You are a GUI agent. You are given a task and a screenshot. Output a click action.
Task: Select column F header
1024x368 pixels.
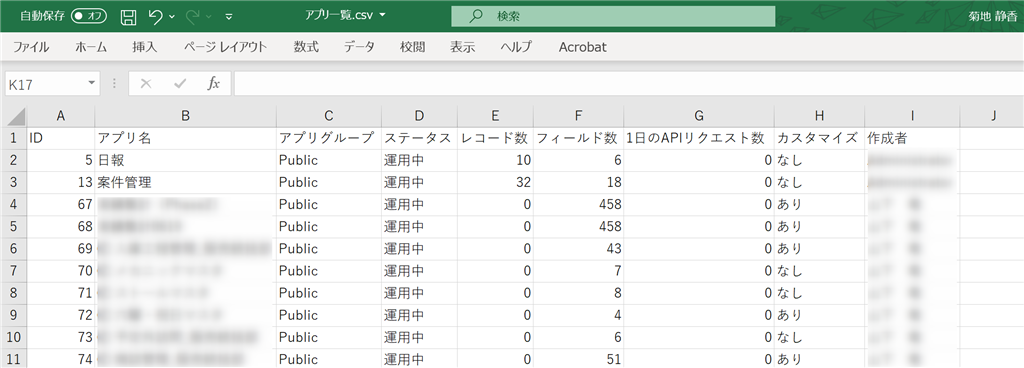click(578, 116)
